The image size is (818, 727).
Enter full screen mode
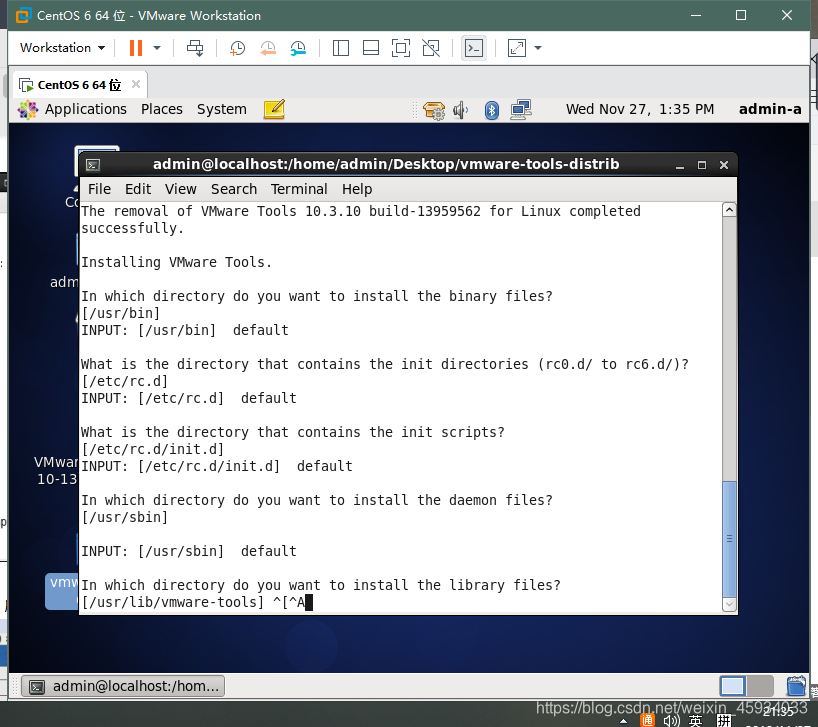click(x=401, y=48)
